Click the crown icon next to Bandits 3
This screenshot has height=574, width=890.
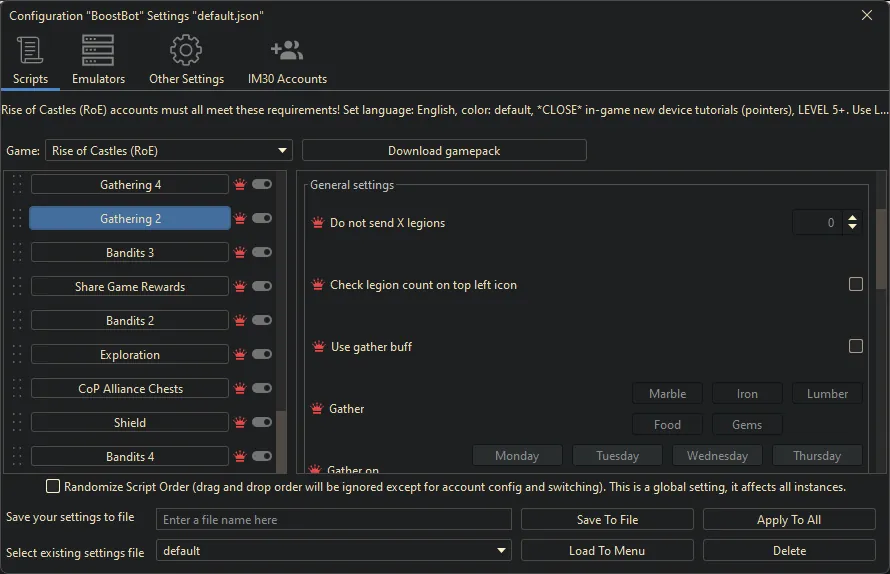[240, 253]
